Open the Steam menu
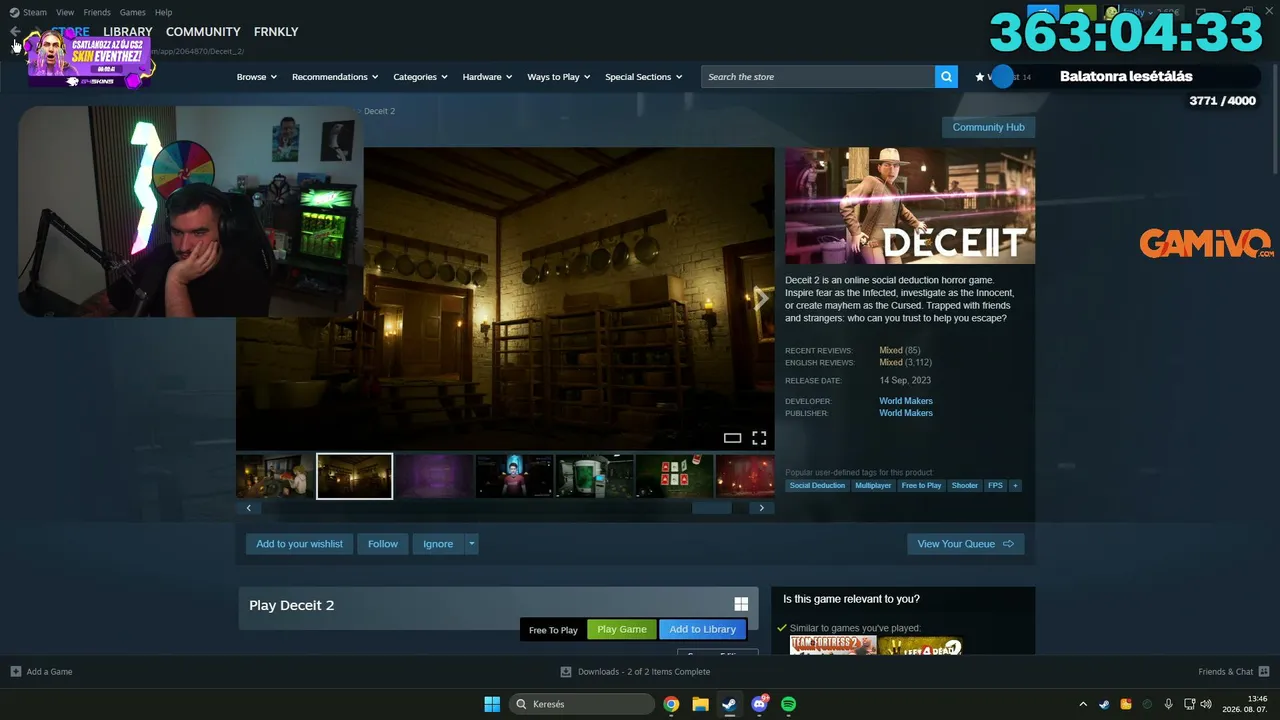The image size is (1280, 720). (35, 12)
